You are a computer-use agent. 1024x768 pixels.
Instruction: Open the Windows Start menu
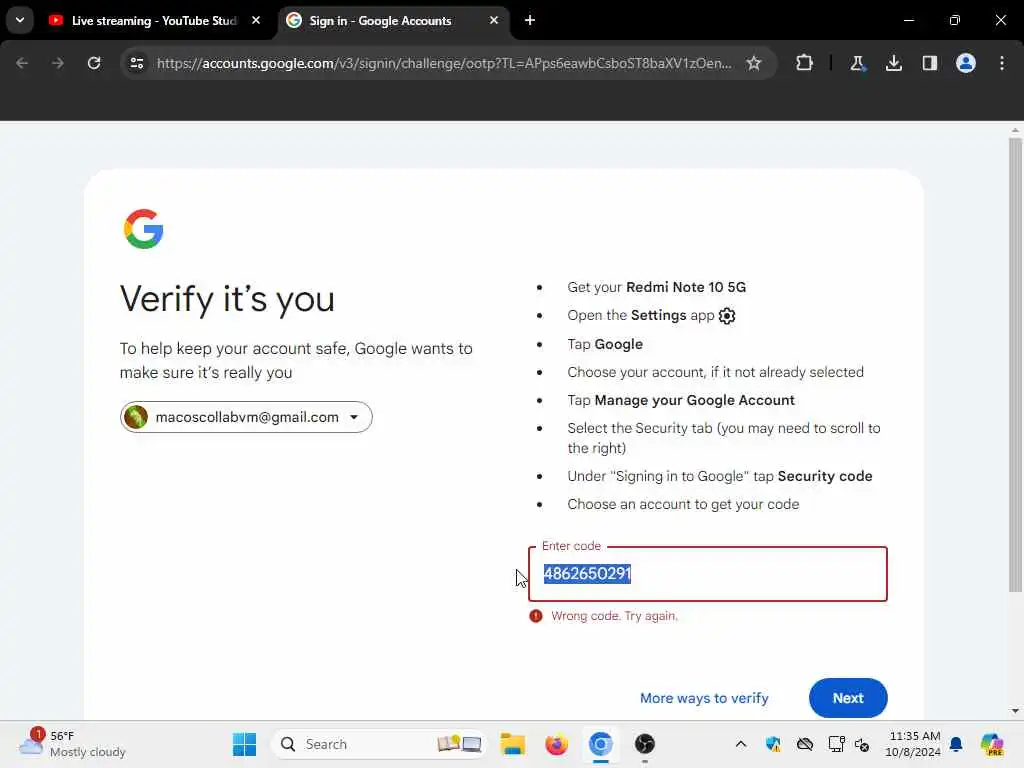click(x=244, y=744)
